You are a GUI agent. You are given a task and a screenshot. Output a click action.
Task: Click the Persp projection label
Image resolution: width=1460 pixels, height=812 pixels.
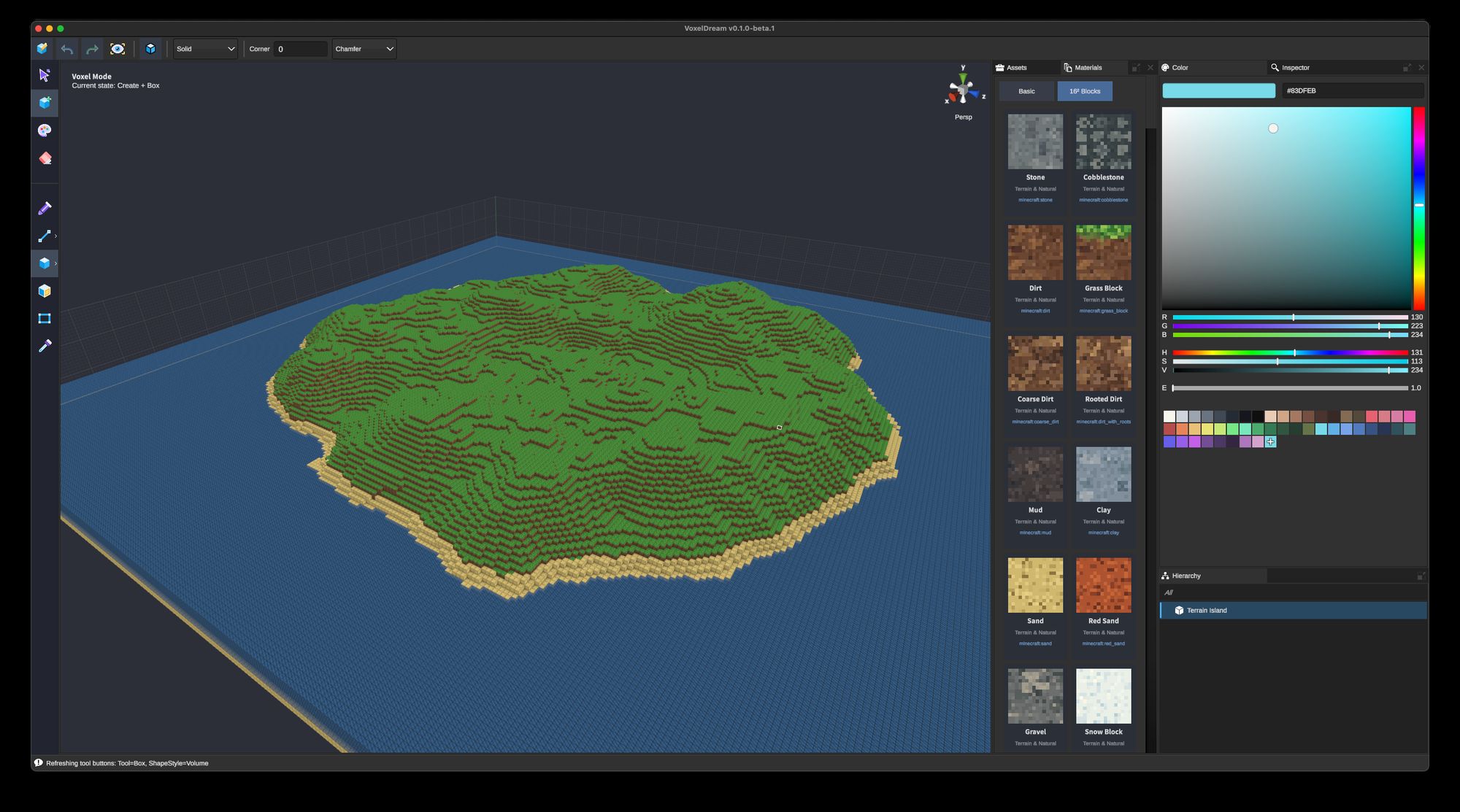[x=964, y=117]
